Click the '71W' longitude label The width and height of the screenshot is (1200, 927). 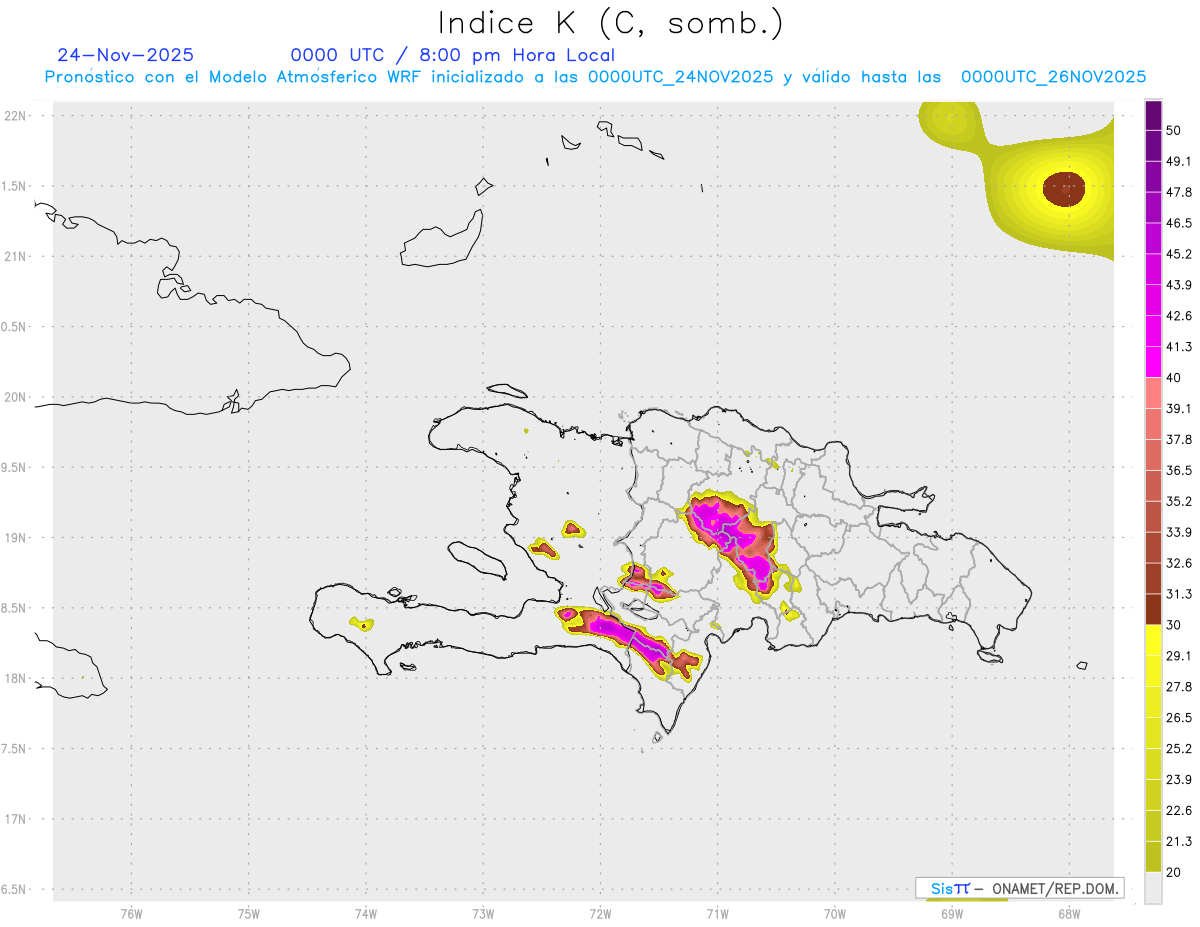(717, 913)
